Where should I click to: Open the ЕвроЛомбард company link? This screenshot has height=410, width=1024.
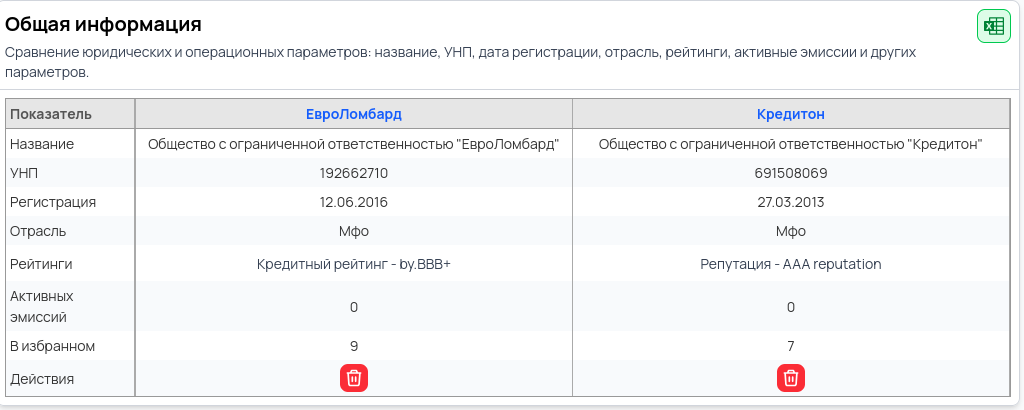pyautogui.click(x=354, y=114)
